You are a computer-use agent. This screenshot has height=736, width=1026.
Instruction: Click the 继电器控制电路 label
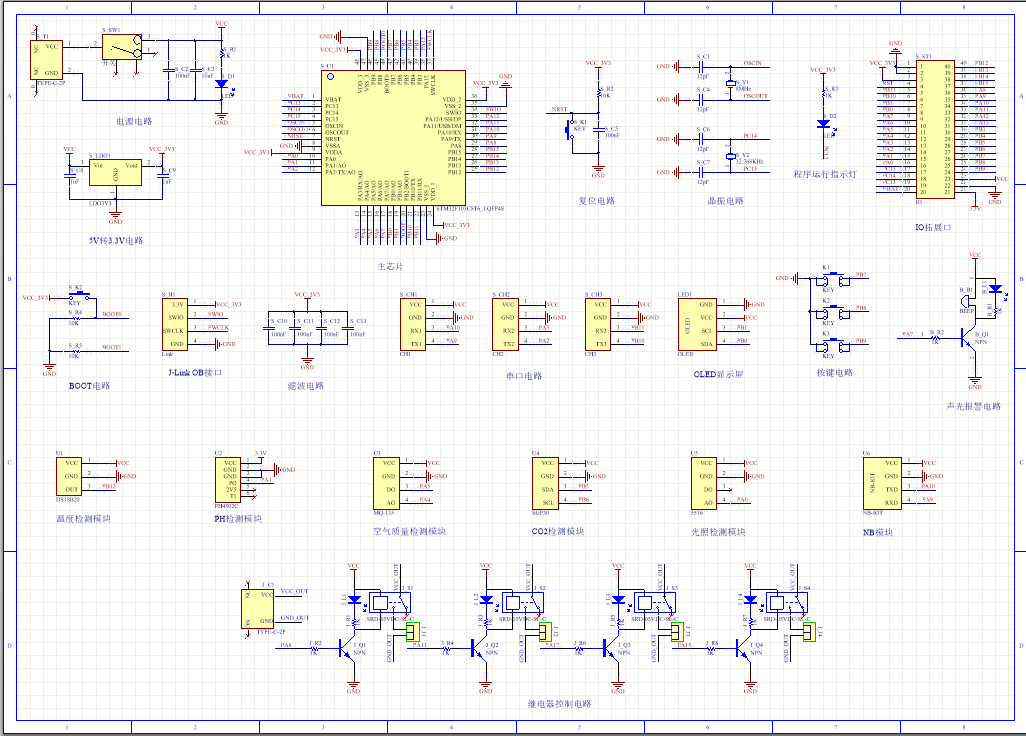(560, 704)
